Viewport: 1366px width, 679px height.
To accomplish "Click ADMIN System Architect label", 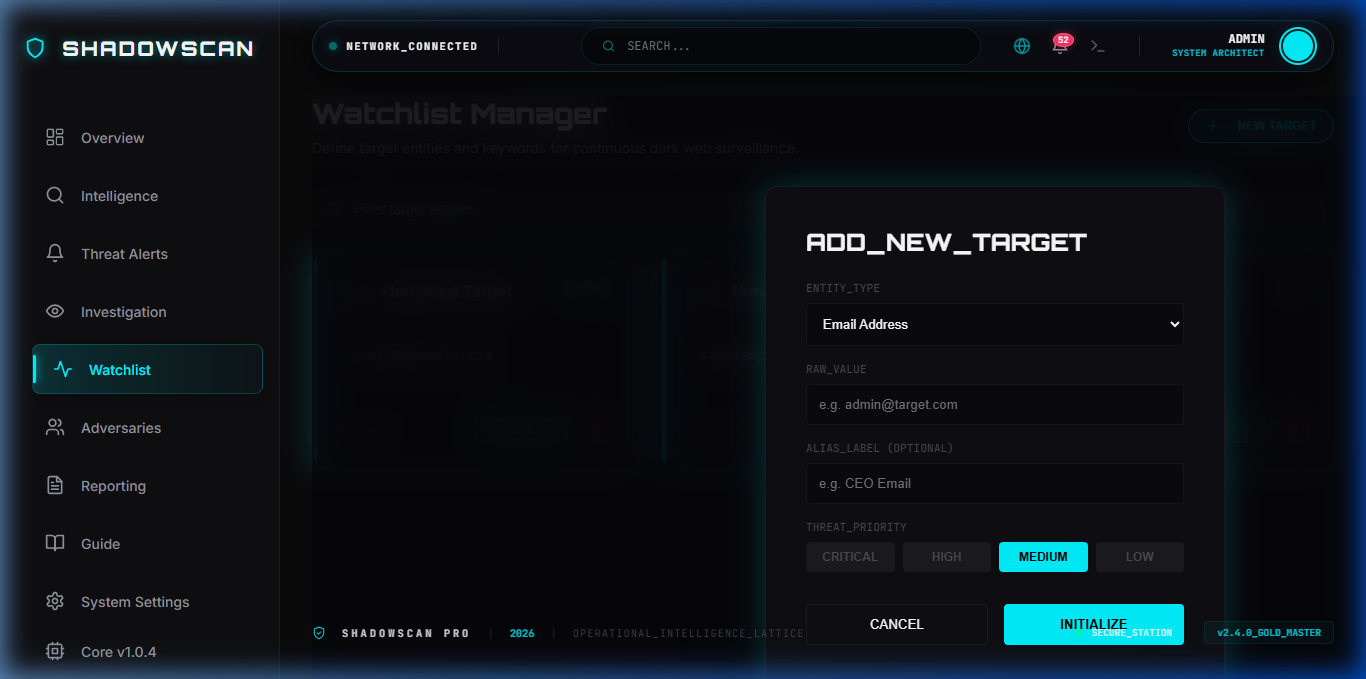I will click(1218, 45).
